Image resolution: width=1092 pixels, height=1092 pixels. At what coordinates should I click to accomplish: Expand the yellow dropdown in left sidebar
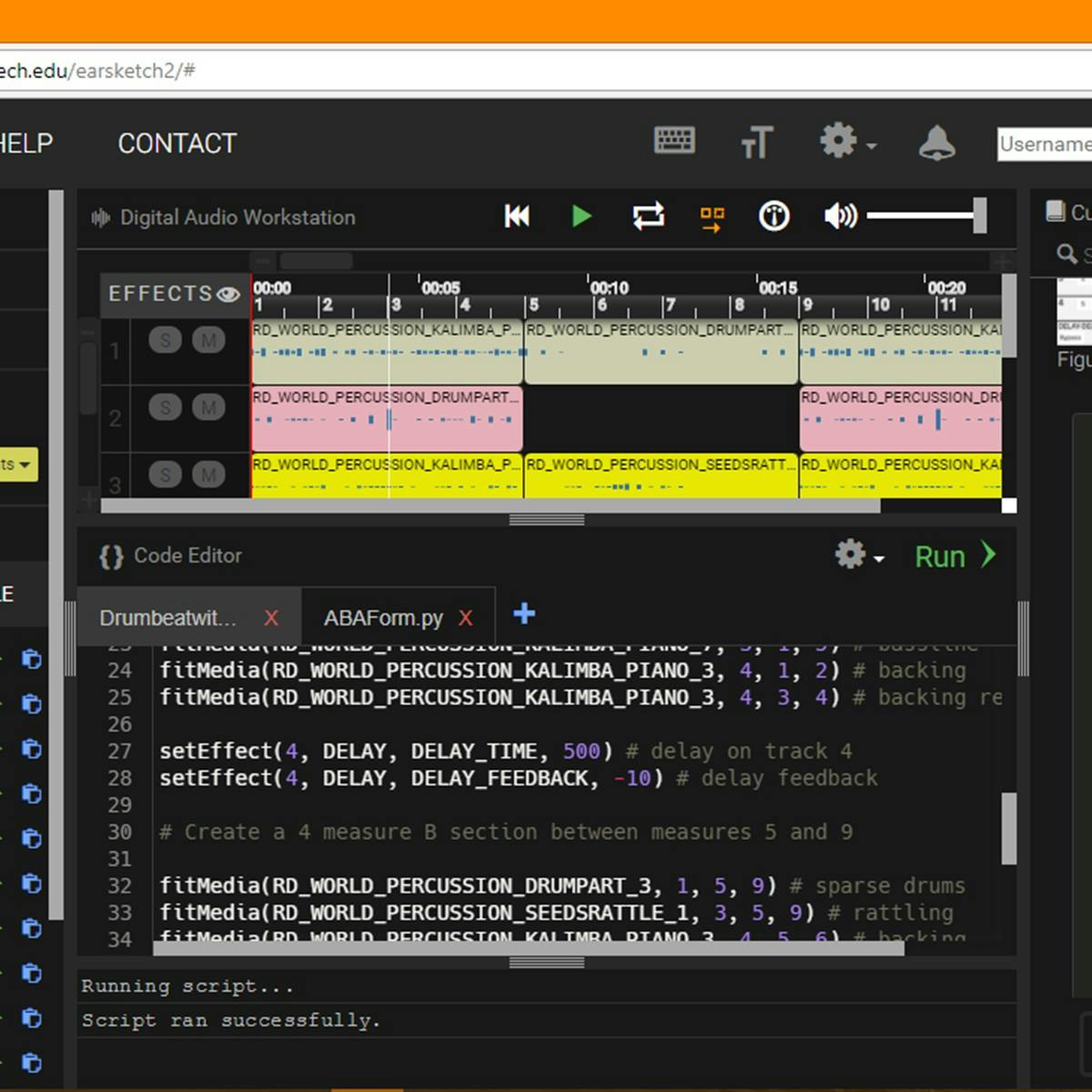pyautogui.click(x=17, y=464)
